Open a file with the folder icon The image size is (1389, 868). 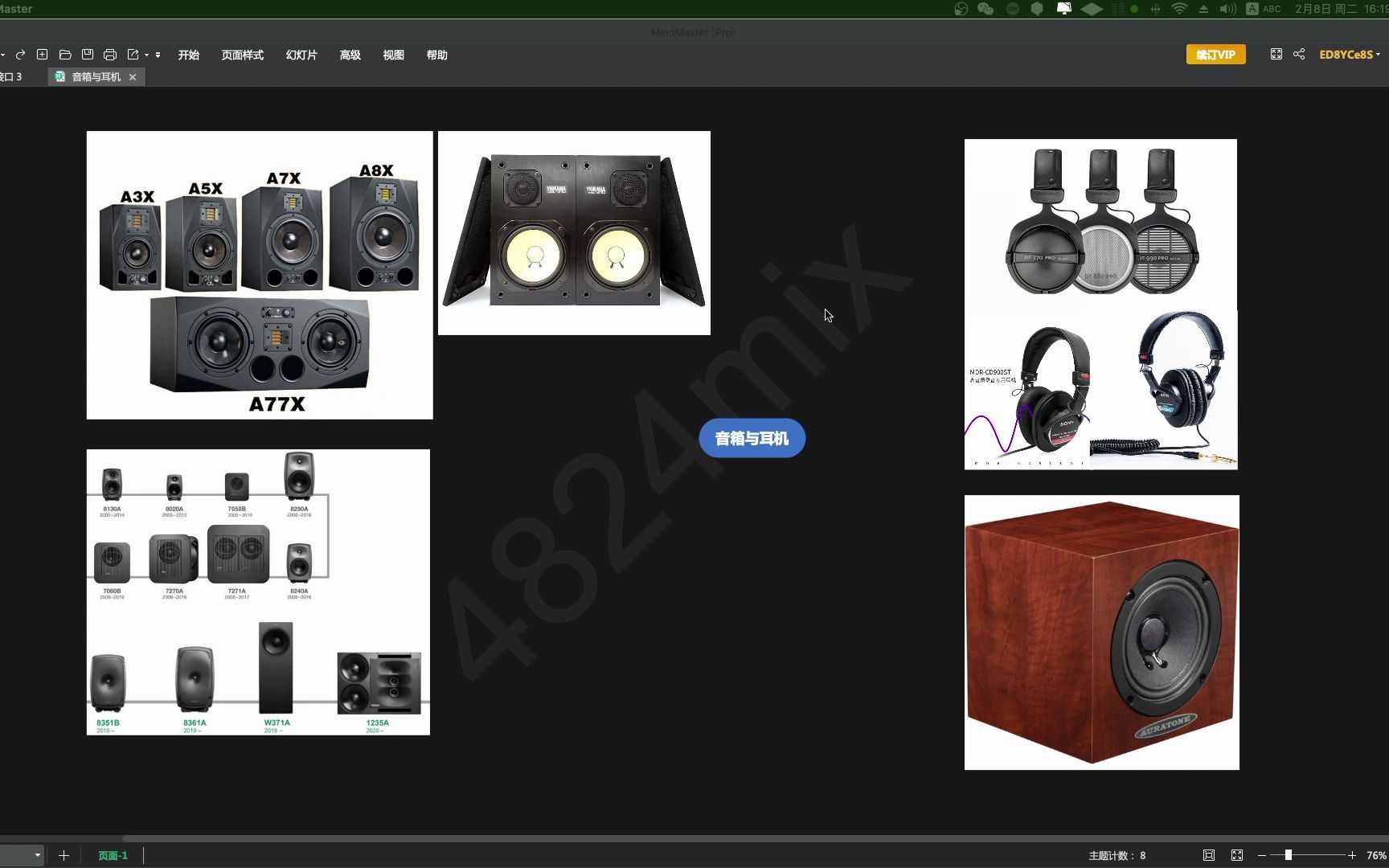pyautogui.click(x=65, y=55)
